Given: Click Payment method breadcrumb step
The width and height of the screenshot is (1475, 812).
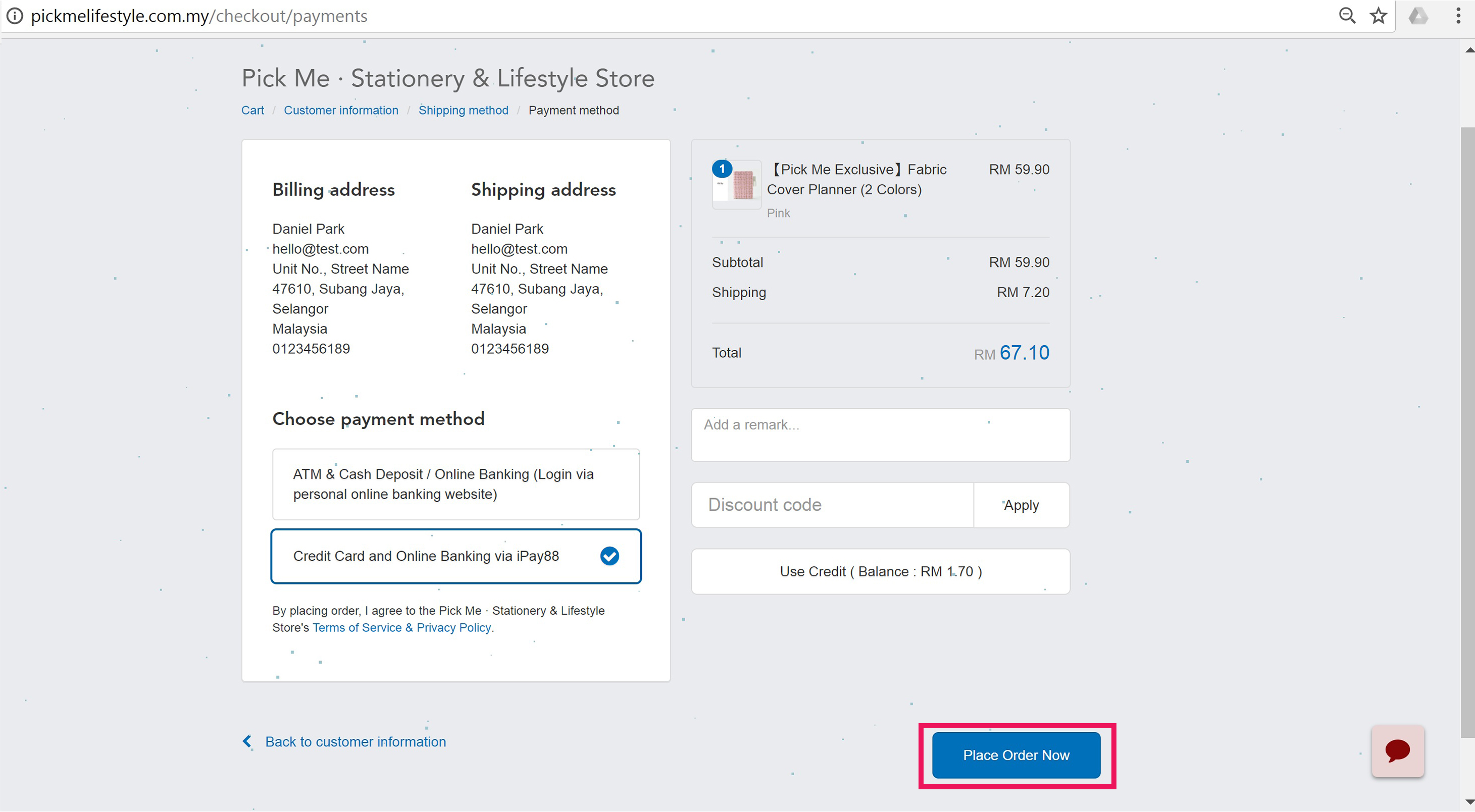Looking at the screenshot, I should coord(573,111).
